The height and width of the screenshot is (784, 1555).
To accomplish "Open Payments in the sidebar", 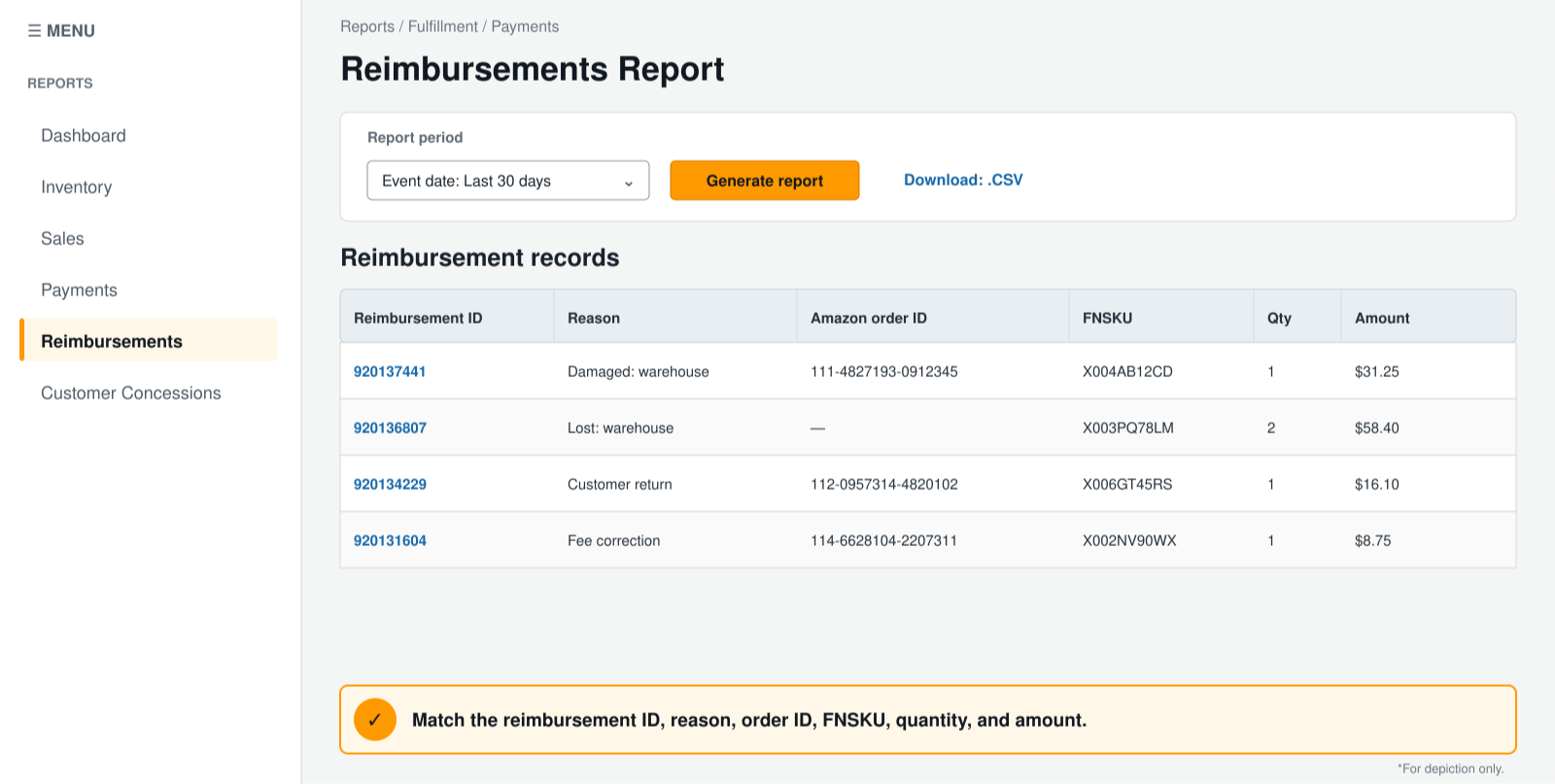I will click(x=79, y=290).
